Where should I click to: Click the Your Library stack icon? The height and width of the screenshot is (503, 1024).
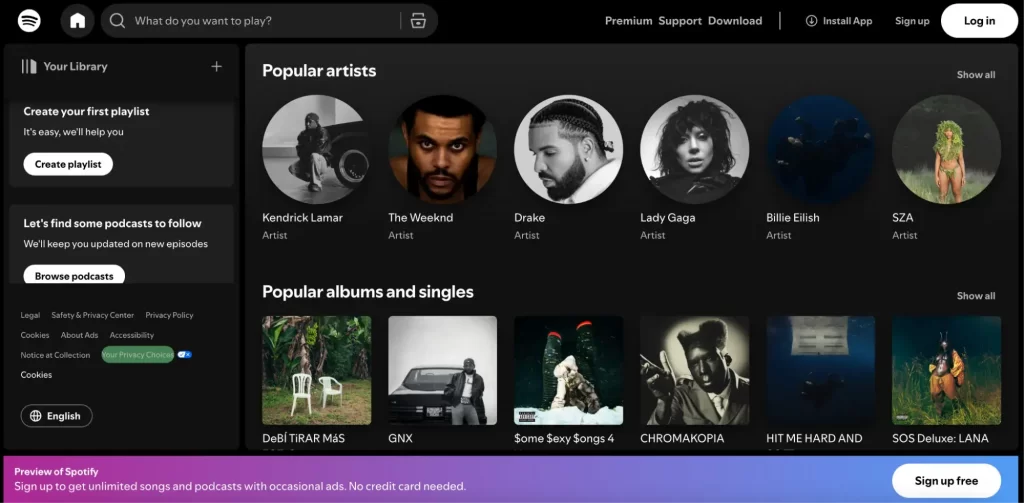point(29,67)
